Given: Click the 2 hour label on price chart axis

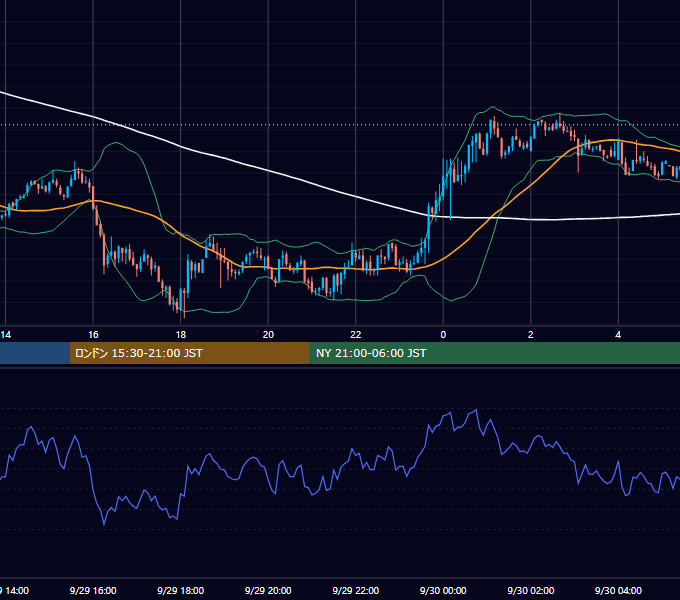Looking at the screenshot, I should pos(531,335).
